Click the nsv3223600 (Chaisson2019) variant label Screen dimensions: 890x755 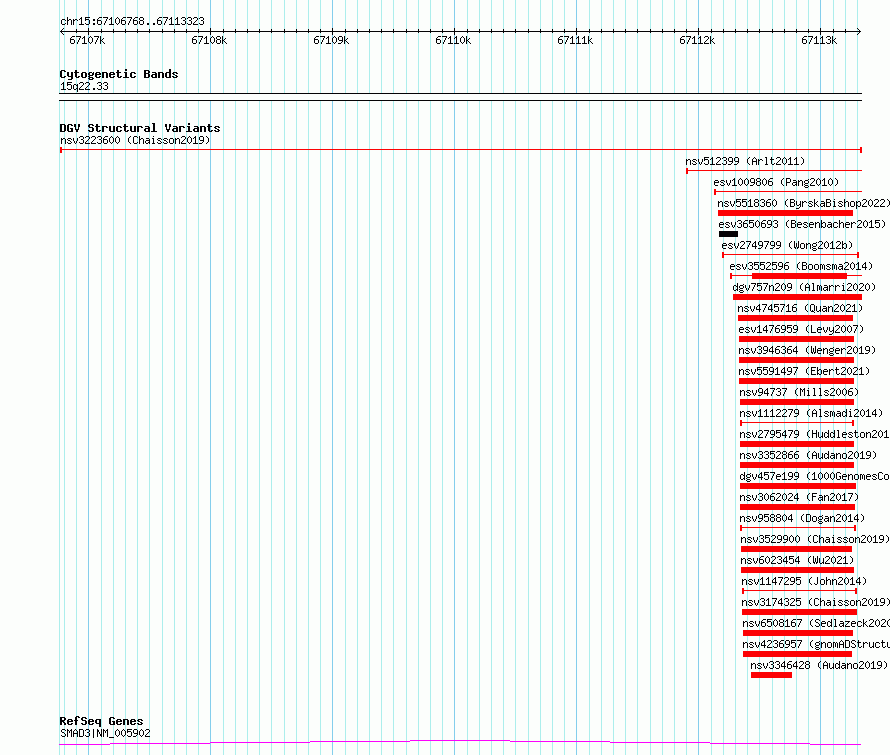pyautogui.click(x=135, y=140)
